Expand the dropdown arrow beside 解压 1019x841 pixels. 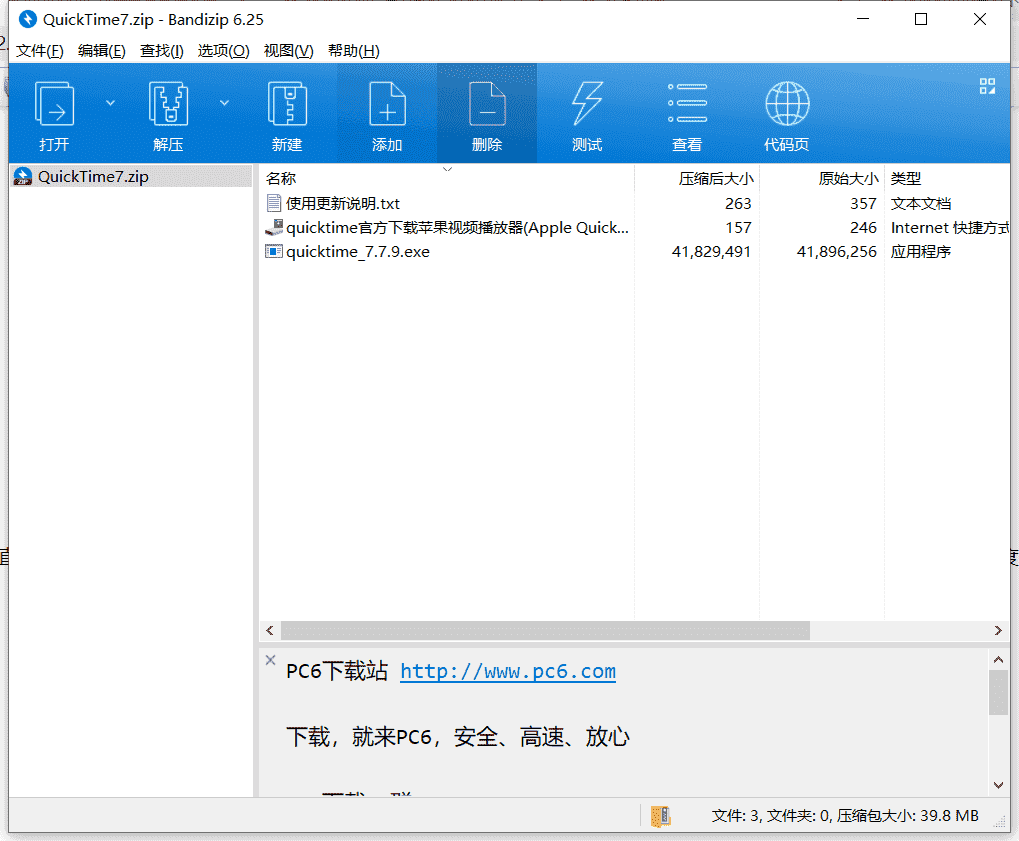pos(224,103)
